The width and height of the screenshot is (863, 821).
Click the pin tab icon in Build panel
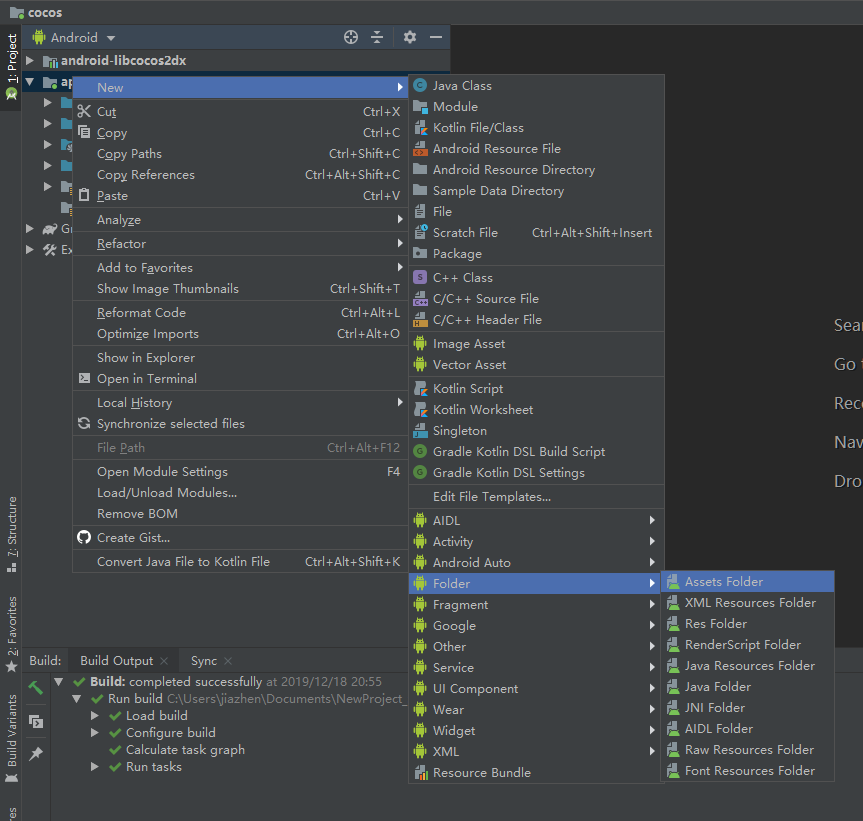pos(36,753)
